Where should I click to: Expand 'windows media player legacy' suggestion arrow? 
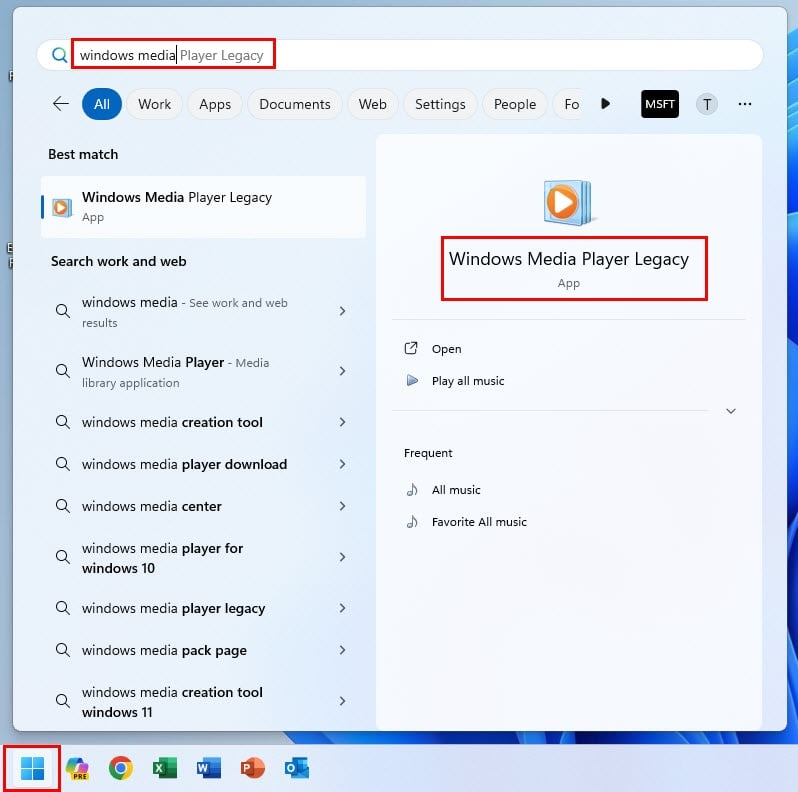(x=343, y=608)
